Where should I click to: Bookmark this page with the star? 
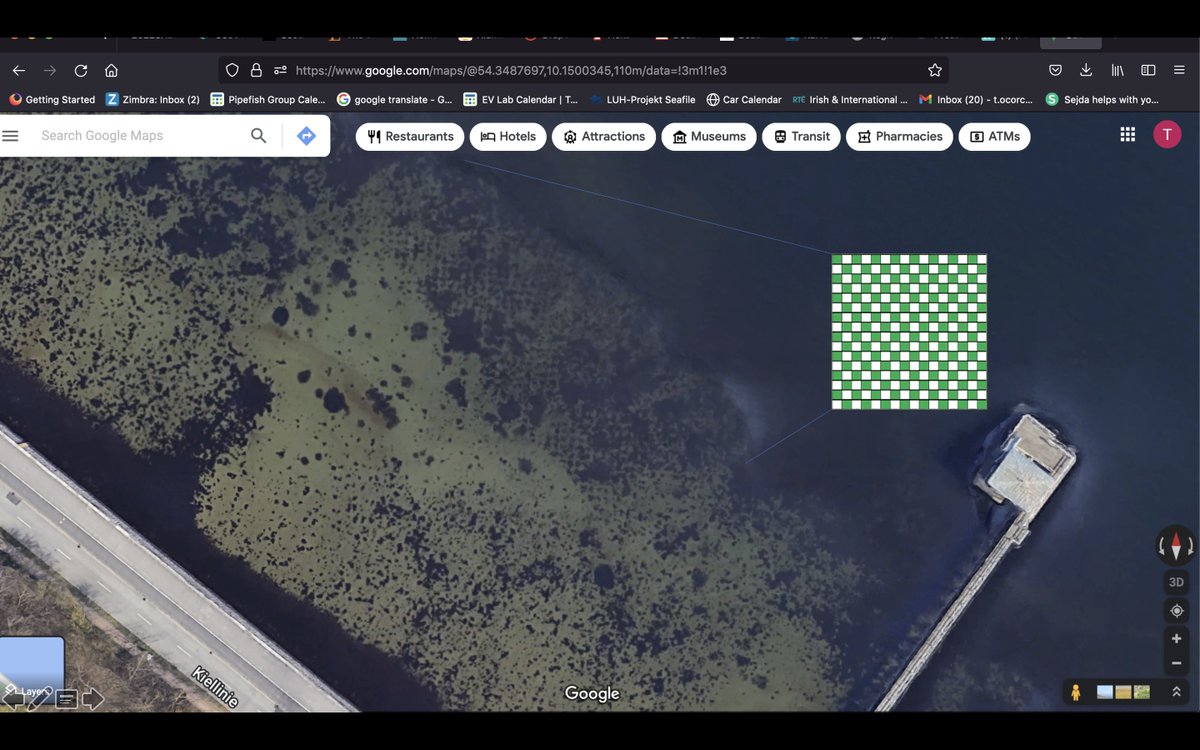click(x=935, y=70)
